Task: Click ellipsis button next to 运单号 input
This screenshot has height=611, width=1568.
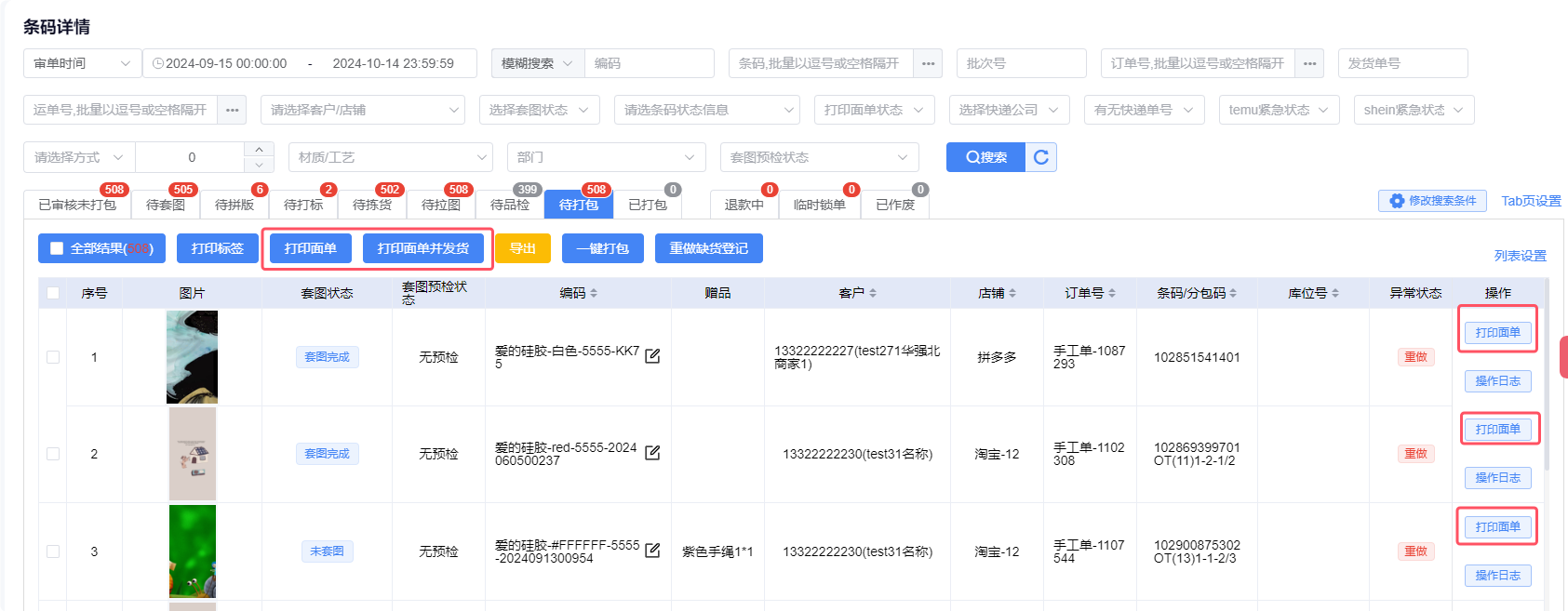Action: [232, 110]
